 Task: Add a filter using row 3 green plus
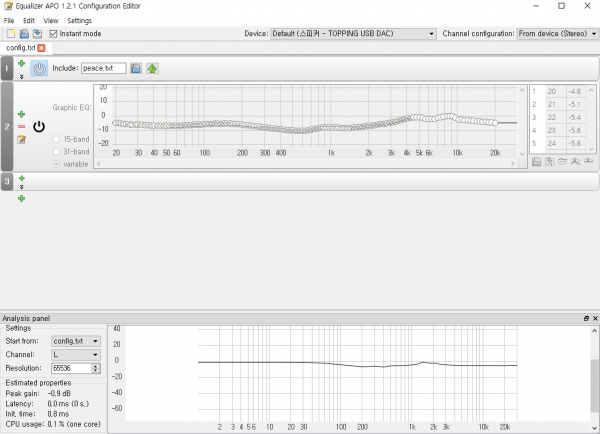pos(21,178)
